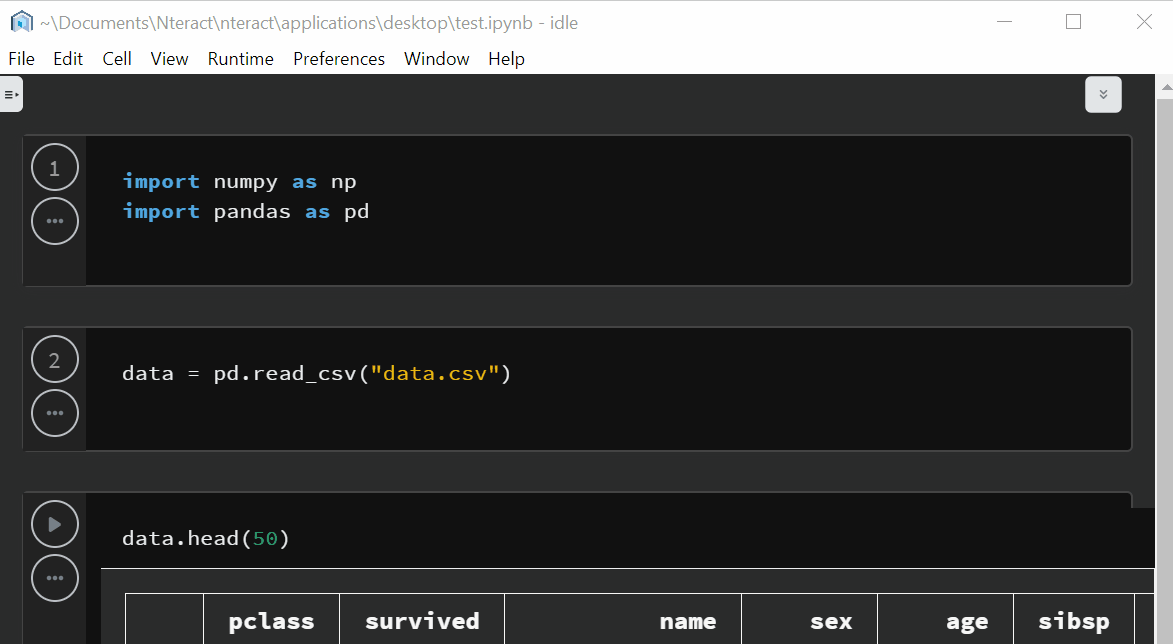The height and width of the screenshot is (644, 1173).
Task: Open the File menu
Action: (21, 58)
